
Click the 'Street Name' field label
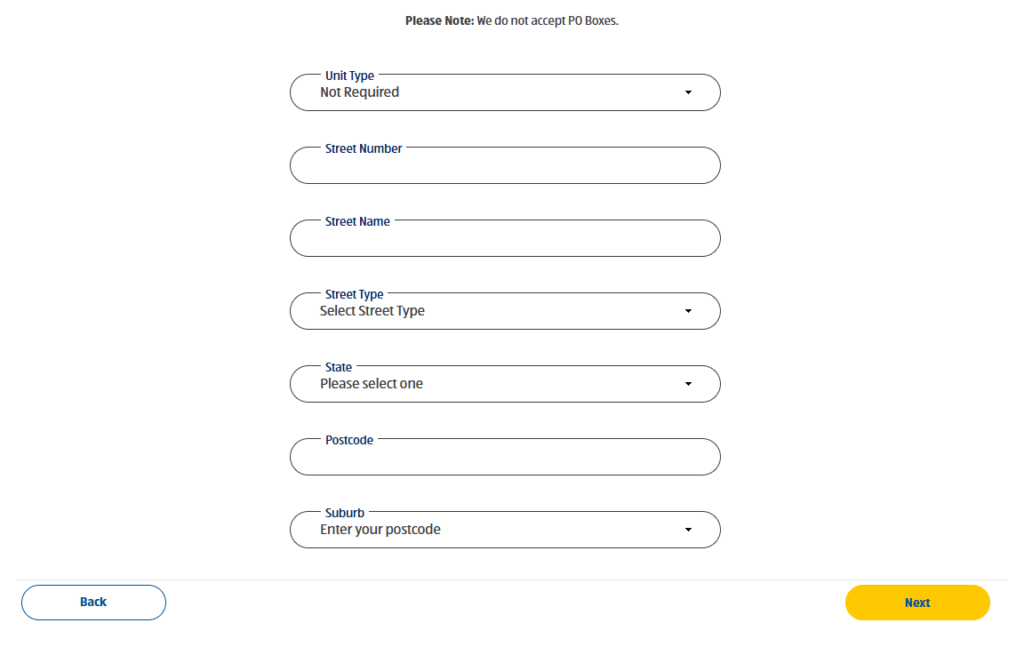point(357,222)
